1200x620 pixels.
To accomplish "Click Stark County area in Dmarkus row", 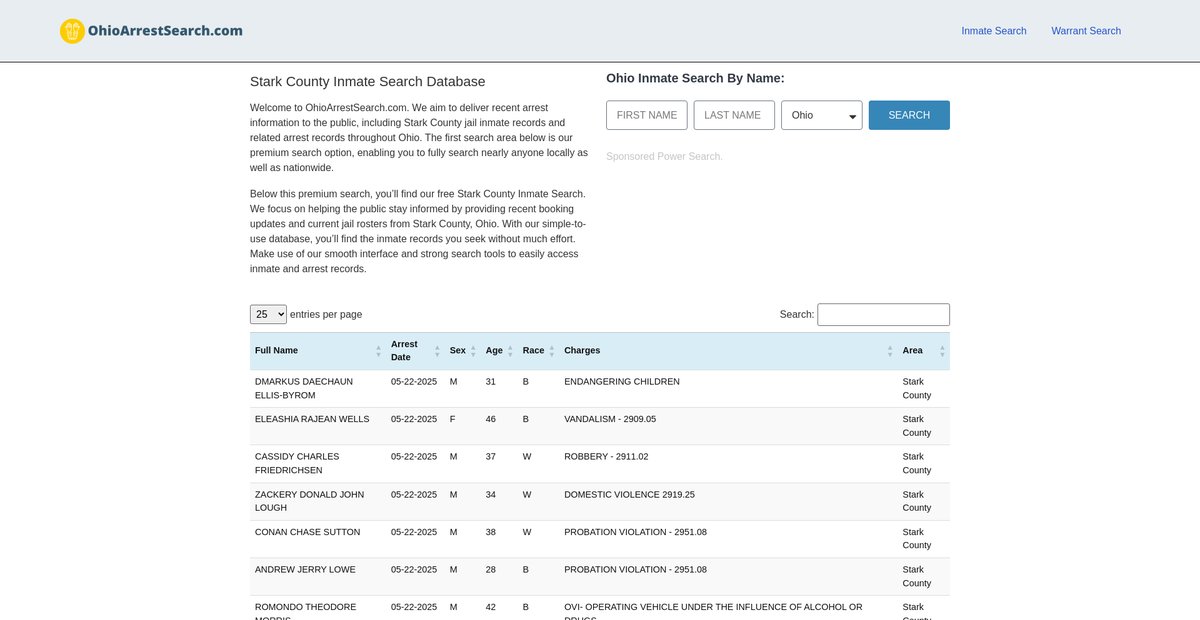I will (x=917, y=389).
